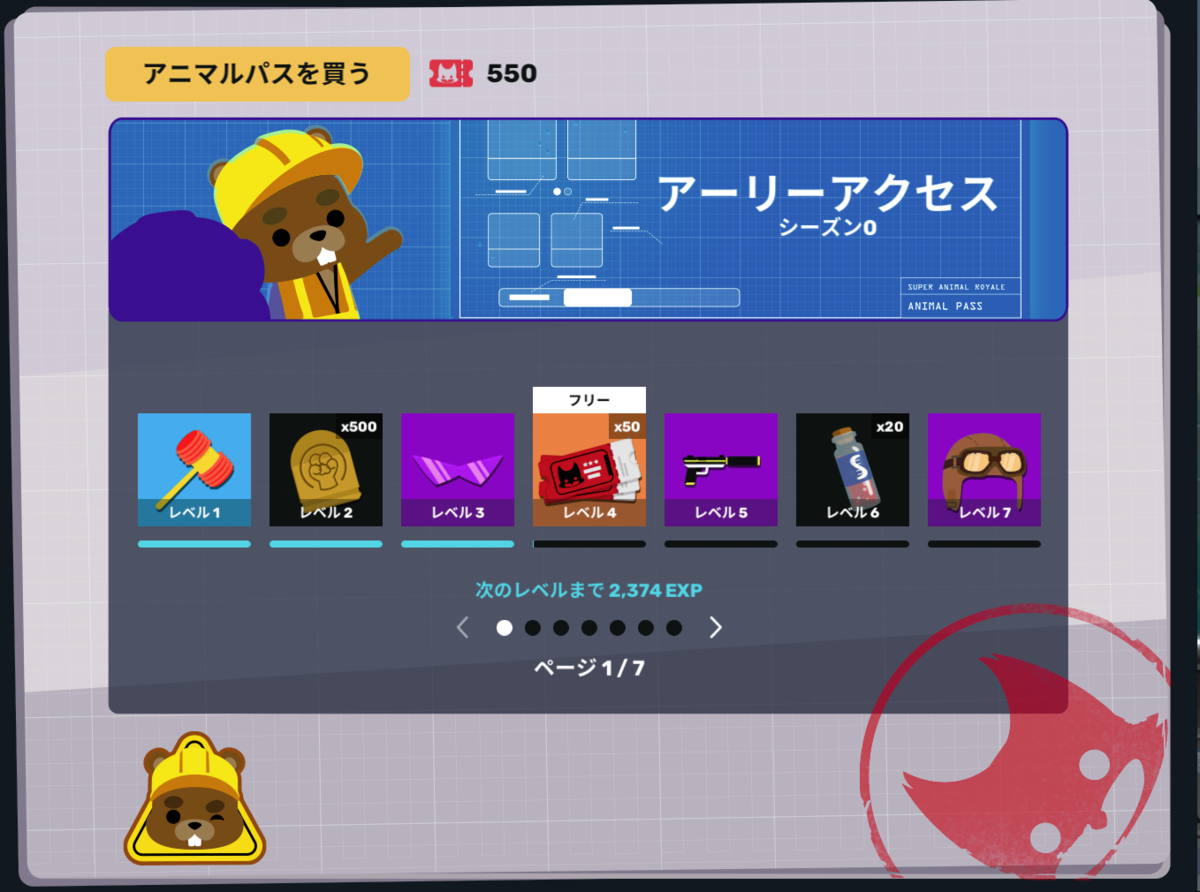Click the 次のレベルまで 2,374 EXP text
This screenshot has height=892, width=1200.
point(589,591)
